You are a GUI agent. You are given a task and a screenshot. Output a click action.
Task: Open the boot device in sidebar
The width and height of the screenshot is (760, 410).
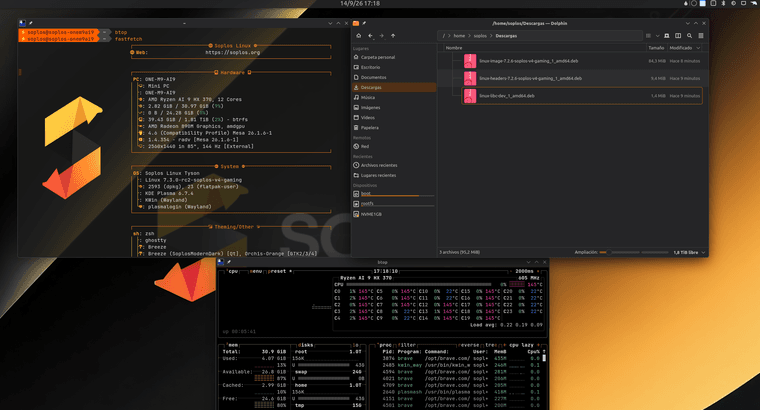click(394, 194)
